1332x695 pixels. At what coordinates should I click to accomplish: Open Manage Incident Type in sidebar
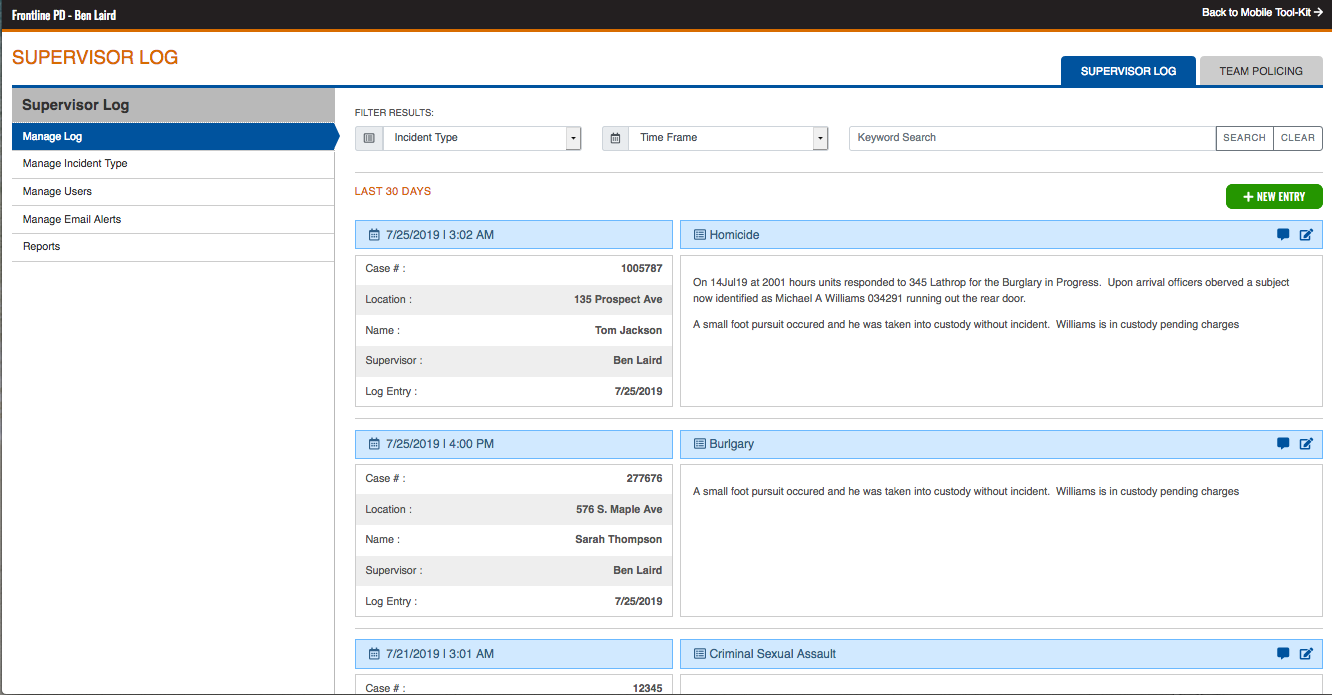point(75,164)
